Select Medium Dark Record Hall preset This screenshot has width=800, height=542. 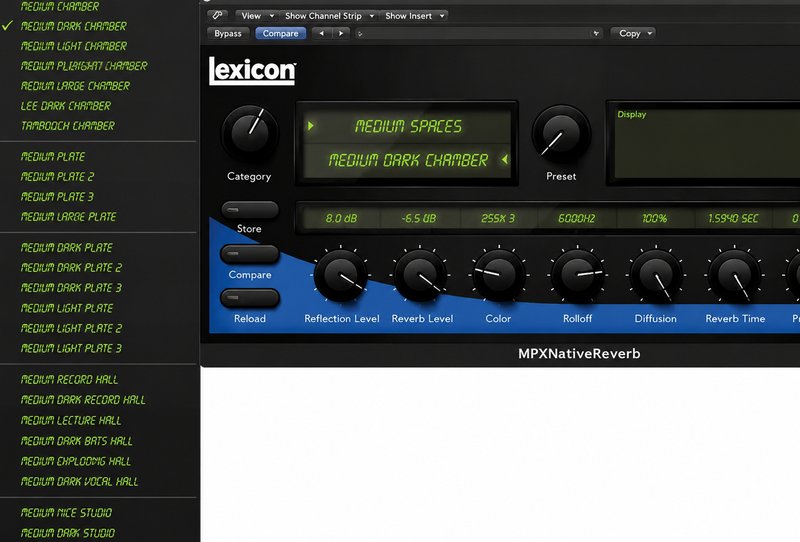(x=83, y=400)
